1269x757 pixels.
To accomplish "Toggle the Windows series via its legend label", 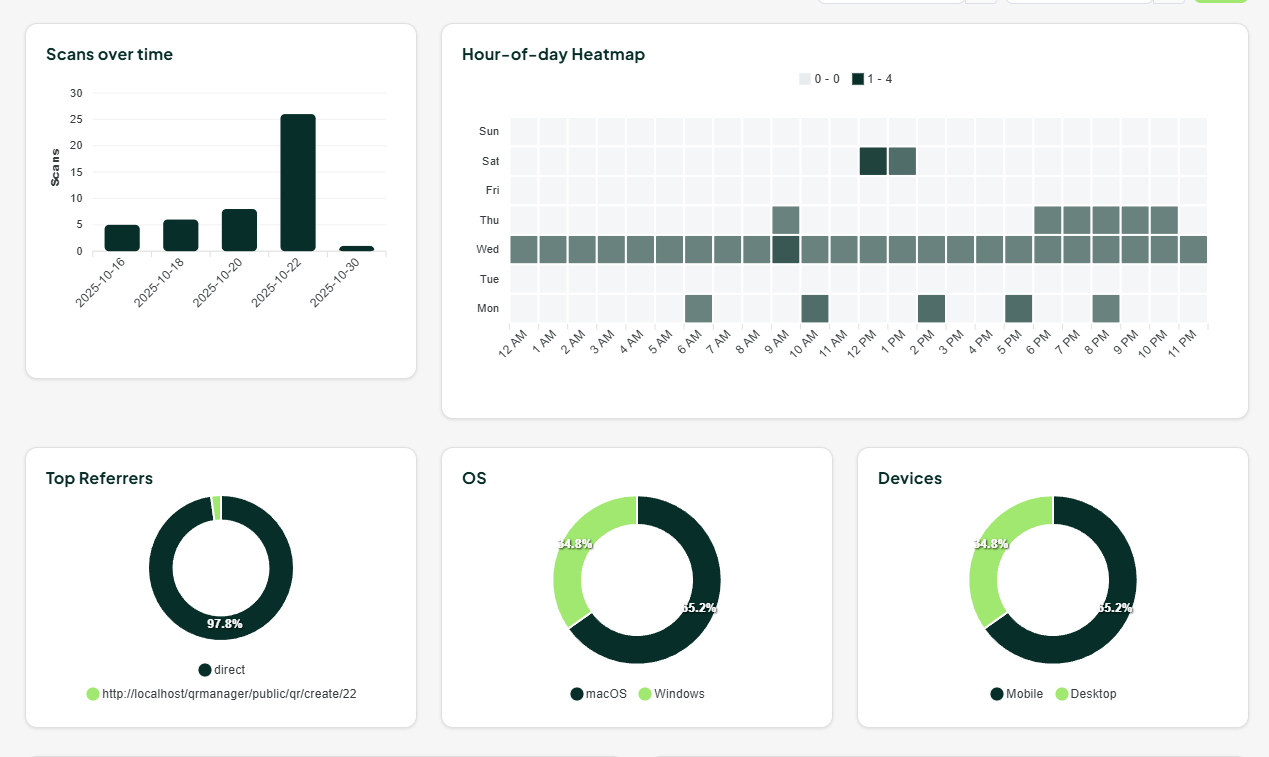I will pos(678,693).
